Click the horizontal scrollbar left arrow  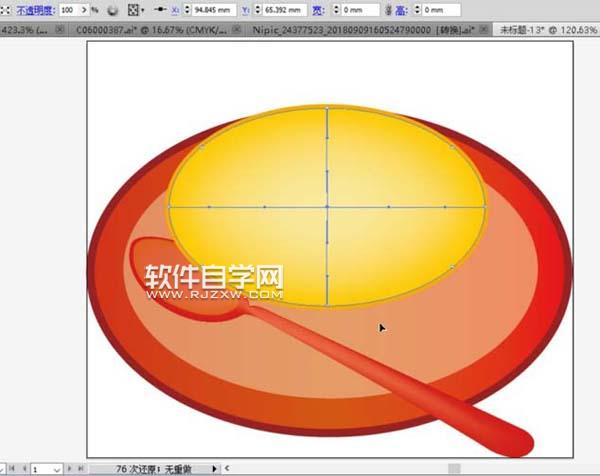[227, 468]
